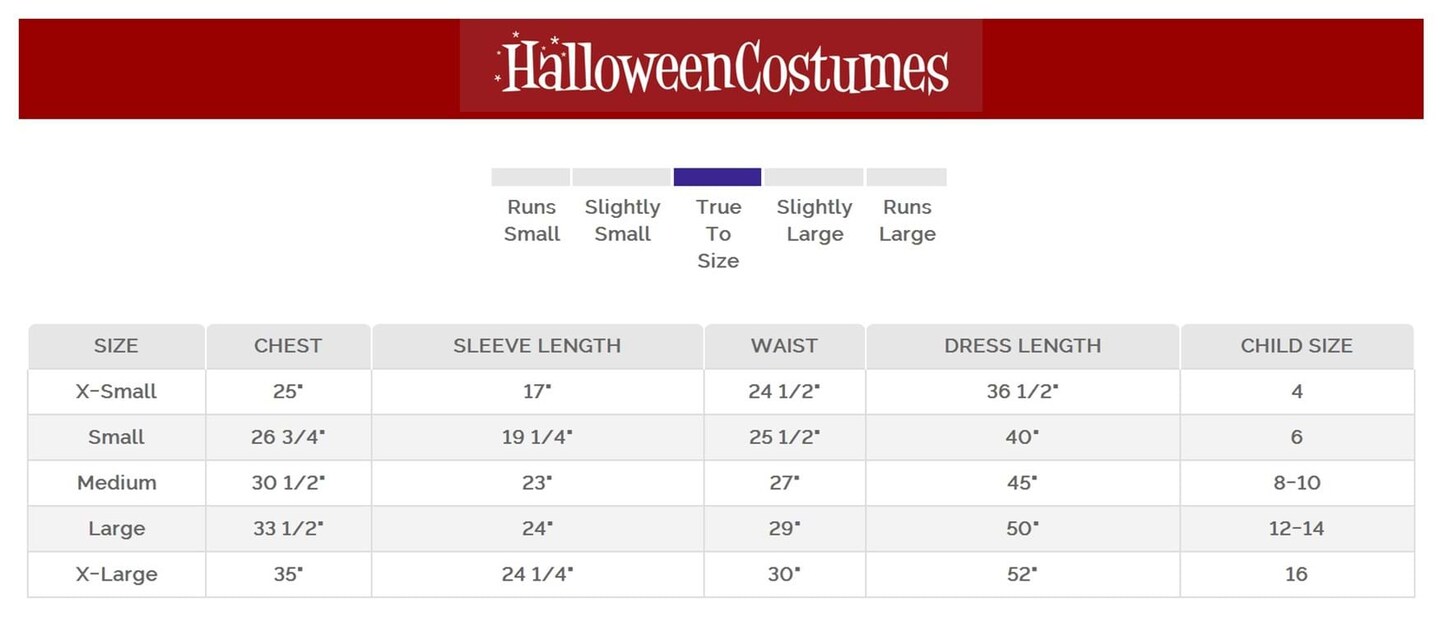Click the CHILD SIZE column header
The height and width of the screenshot is (625, 1440).
tap(1296, 346)
